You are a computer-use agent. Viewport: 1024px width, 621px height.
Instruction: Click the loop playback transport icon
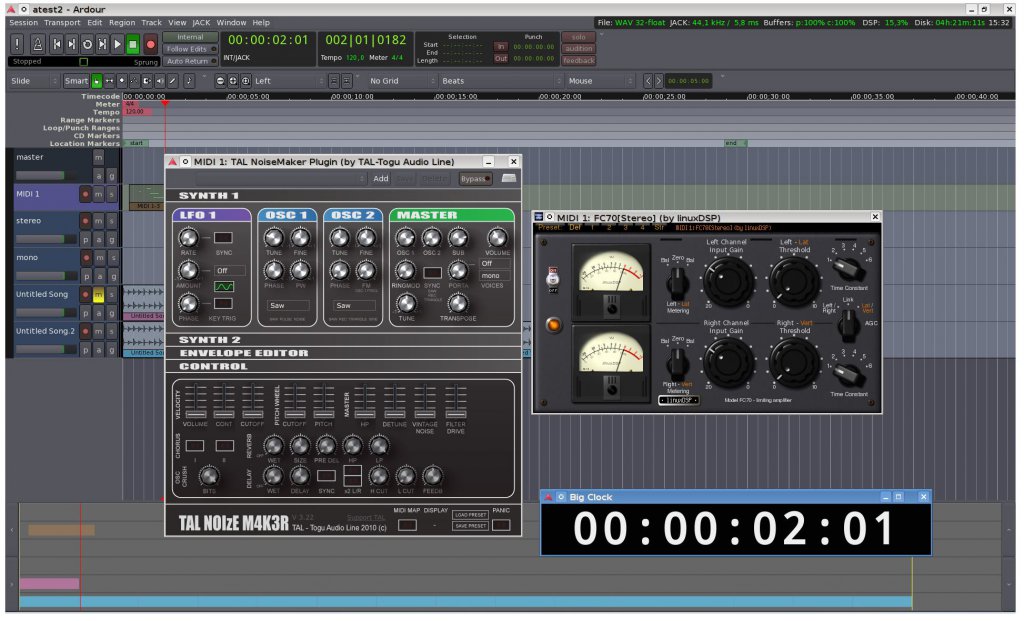click(x=87, y=44)
